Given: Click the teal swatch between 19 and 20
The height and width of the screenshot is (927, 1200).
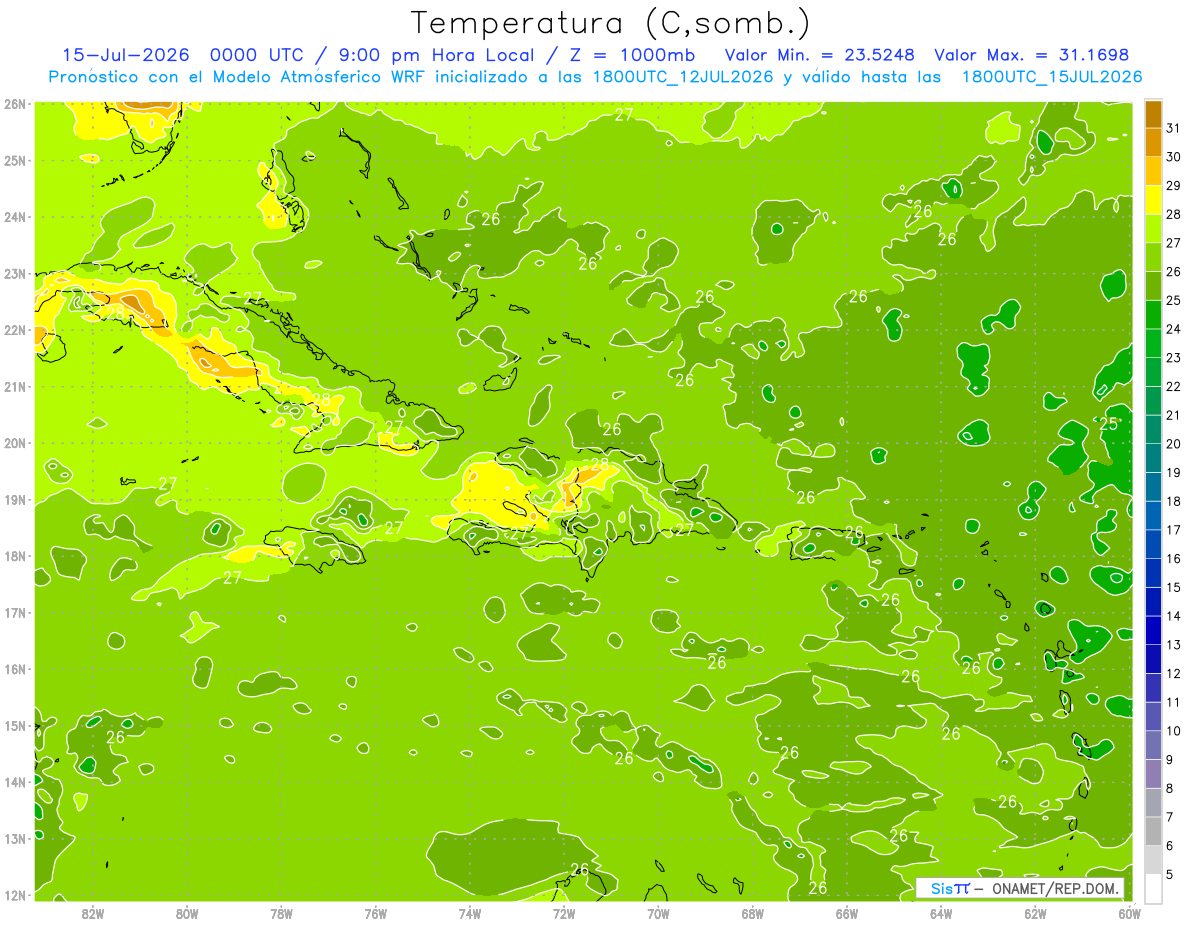Looking at the screenshot, I should point(1153,458).
